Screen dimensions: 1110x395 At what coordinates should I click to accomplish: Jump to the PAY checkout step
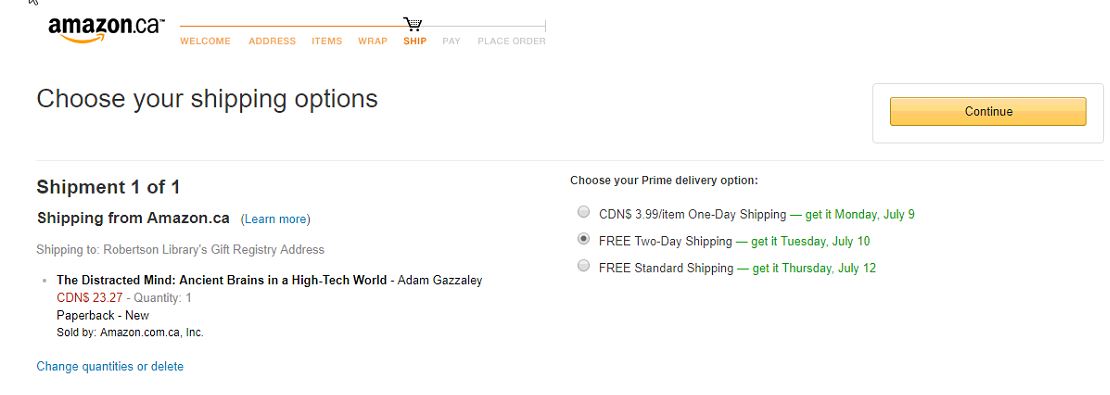pyautogui.click(x=452, y=41)
